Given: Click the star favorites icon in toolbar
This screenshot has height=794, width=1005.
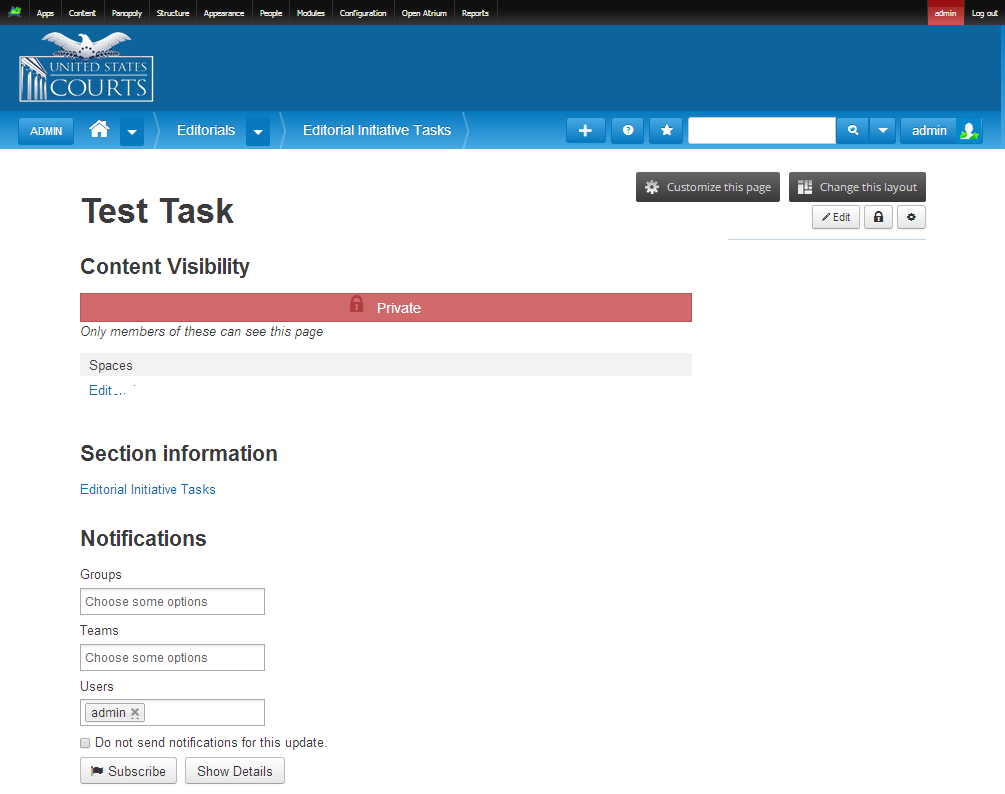Looking at the screenshot, I should [x=665, y=130].
